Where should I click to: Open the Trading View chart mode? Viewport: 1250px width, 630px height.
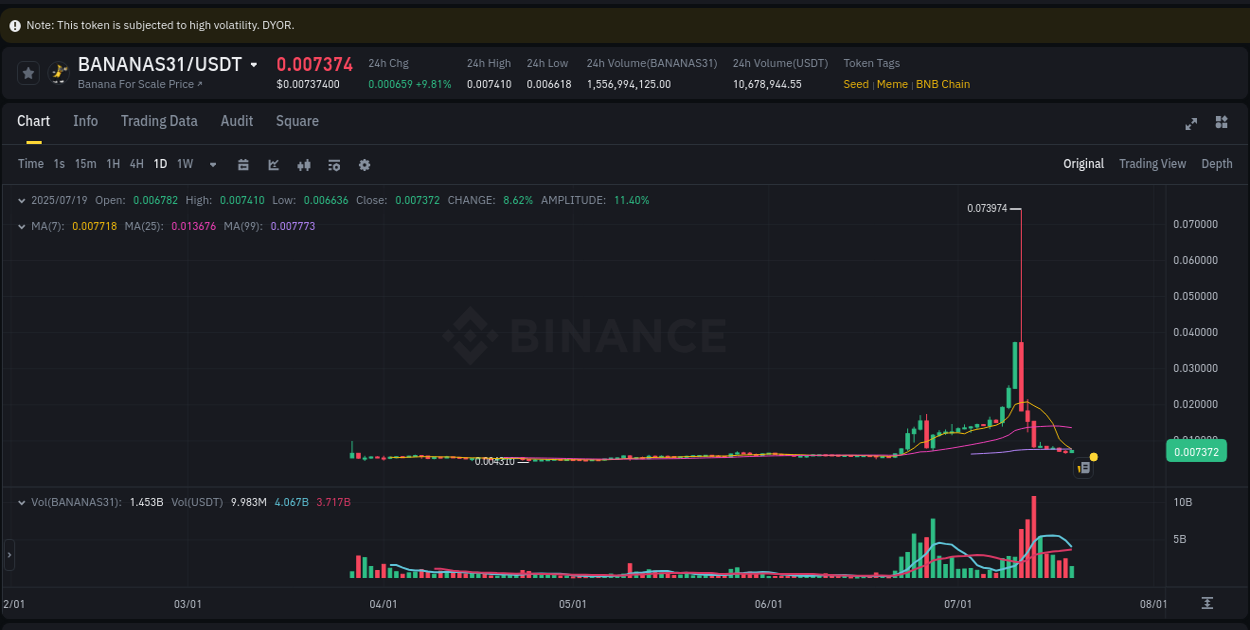tap(1152, 163)
